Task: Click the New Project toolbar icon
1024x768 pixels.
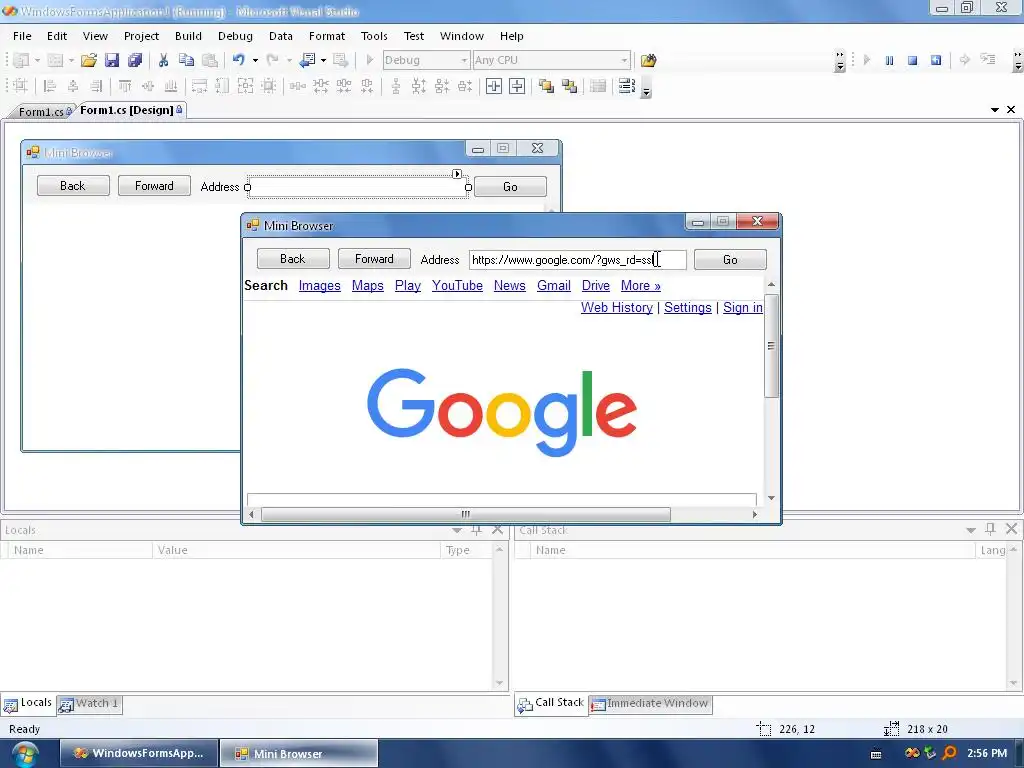Action: [x=21, y=60]
